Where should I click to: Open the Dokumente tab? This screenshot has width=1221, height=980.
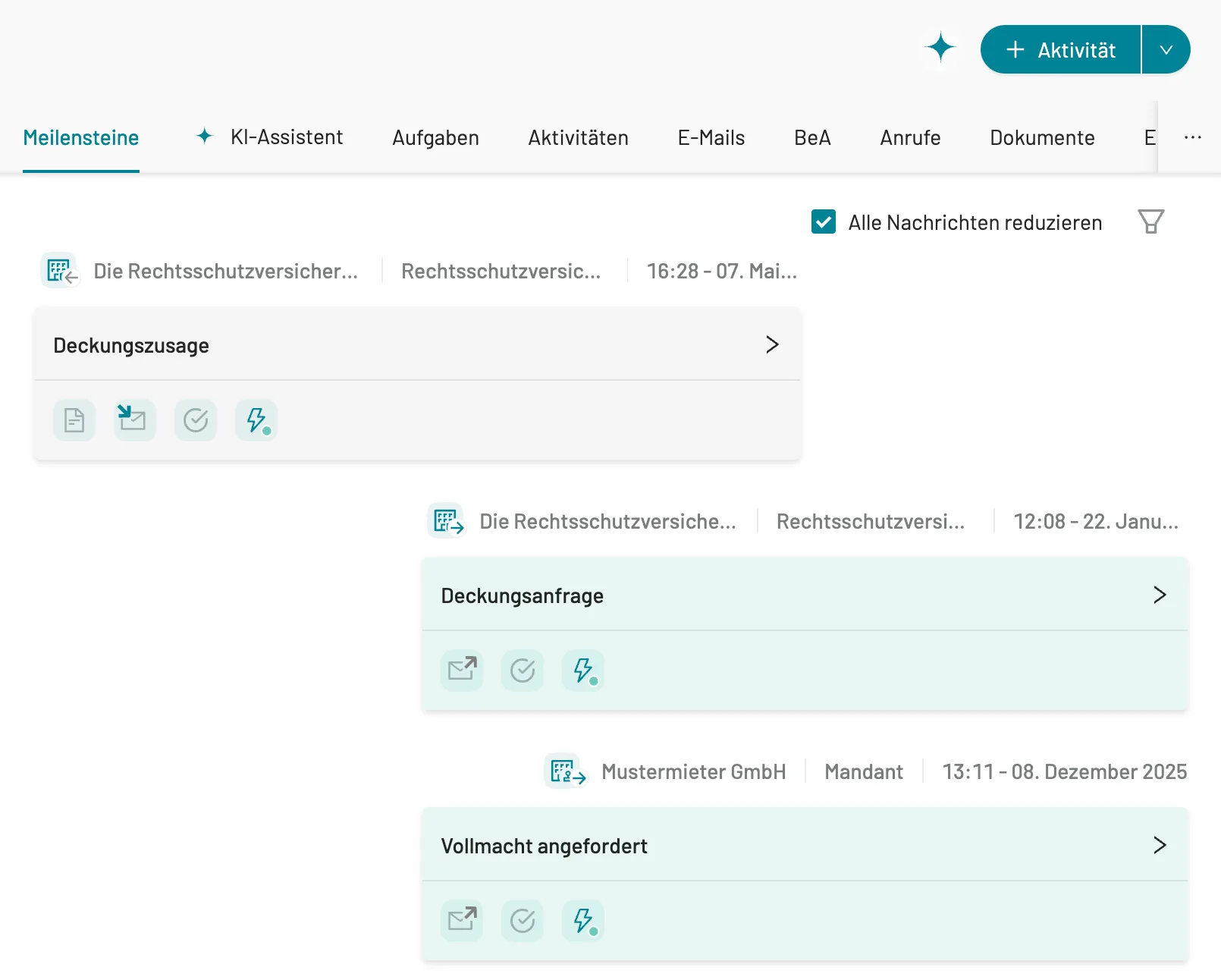click(1042, 137)
